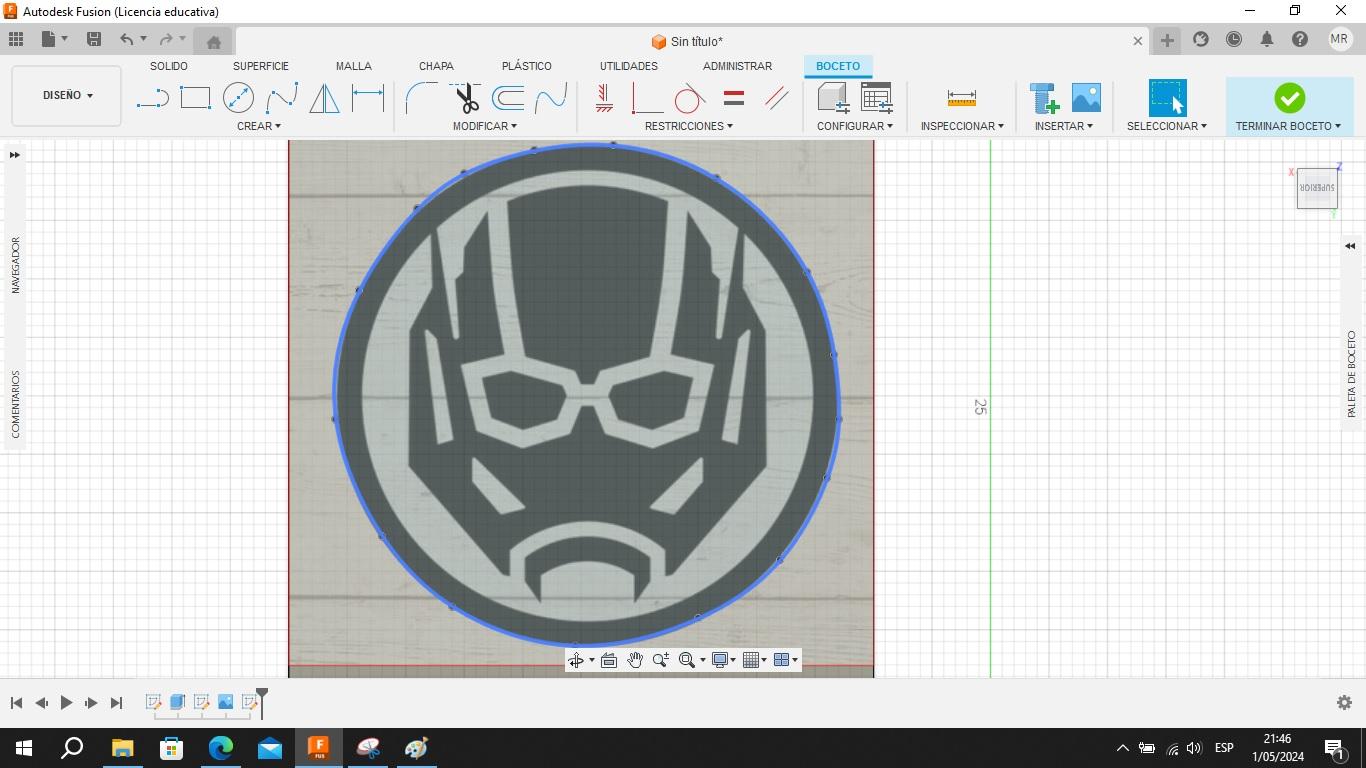1366x768 pixels.
Task: Click the Insert Derive icon
Action: [x=1045, y=98]
